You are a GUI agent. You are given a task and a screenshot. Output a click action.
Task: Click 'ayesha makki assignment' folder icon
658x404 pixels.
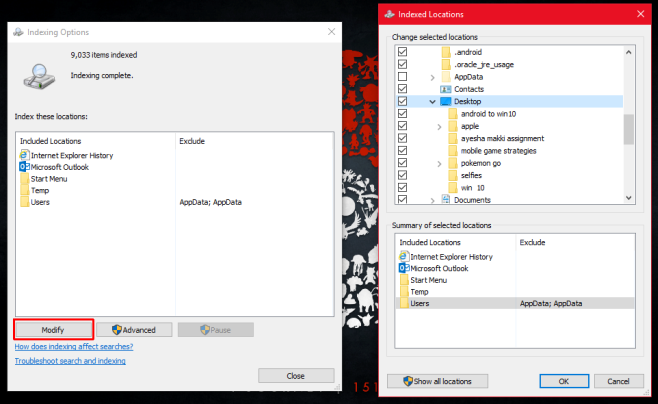coord(452,138)
